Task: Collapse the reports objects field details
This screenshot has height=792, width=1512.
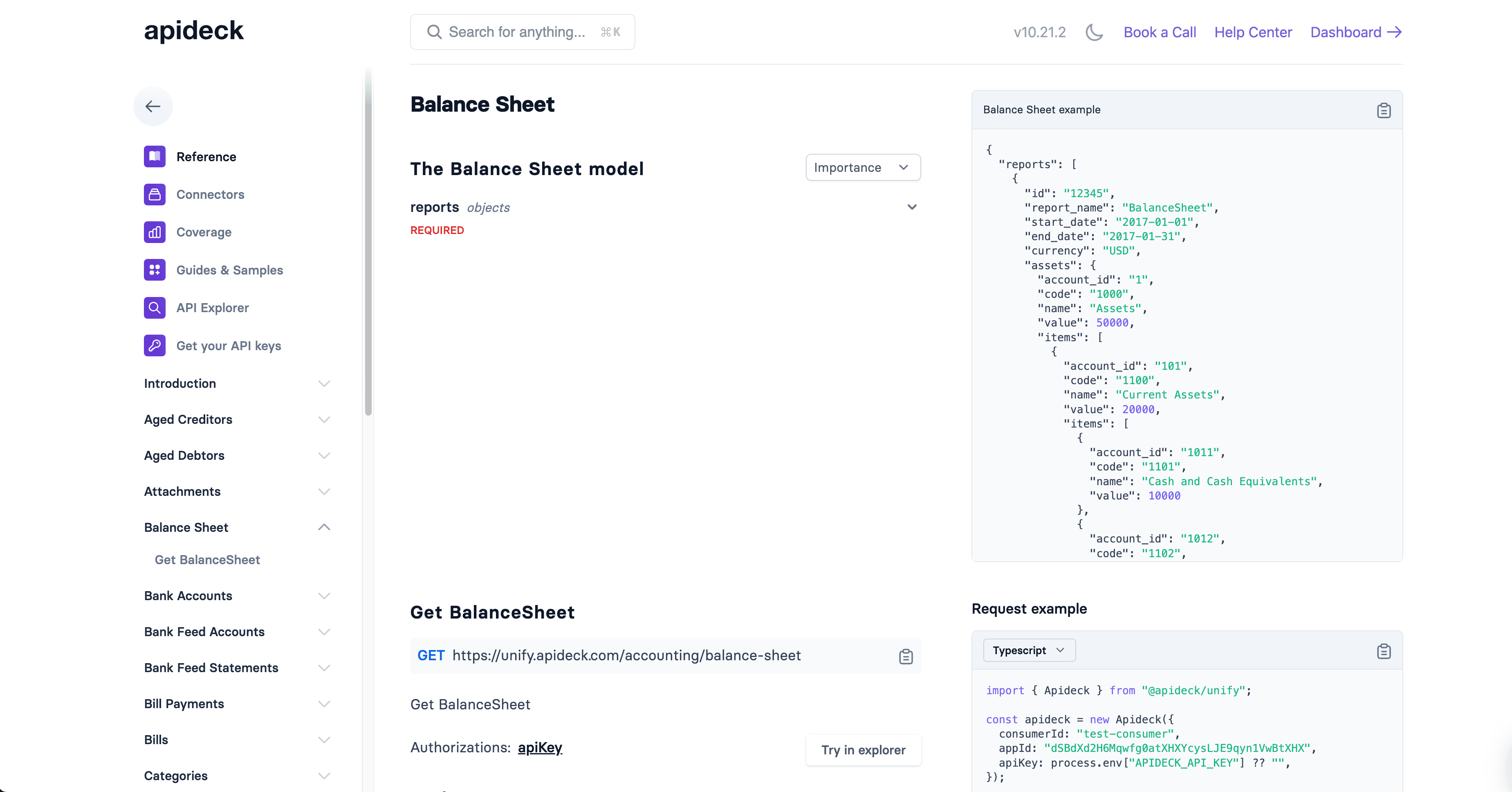Action: 911,207
